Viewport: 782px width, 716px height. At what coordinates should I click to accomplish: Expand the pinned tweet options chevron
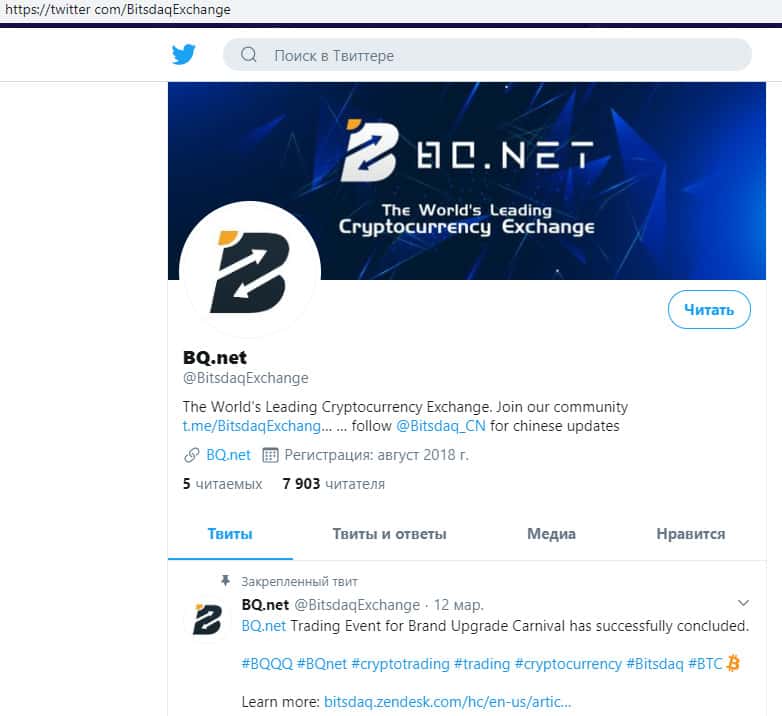(743, 603)
